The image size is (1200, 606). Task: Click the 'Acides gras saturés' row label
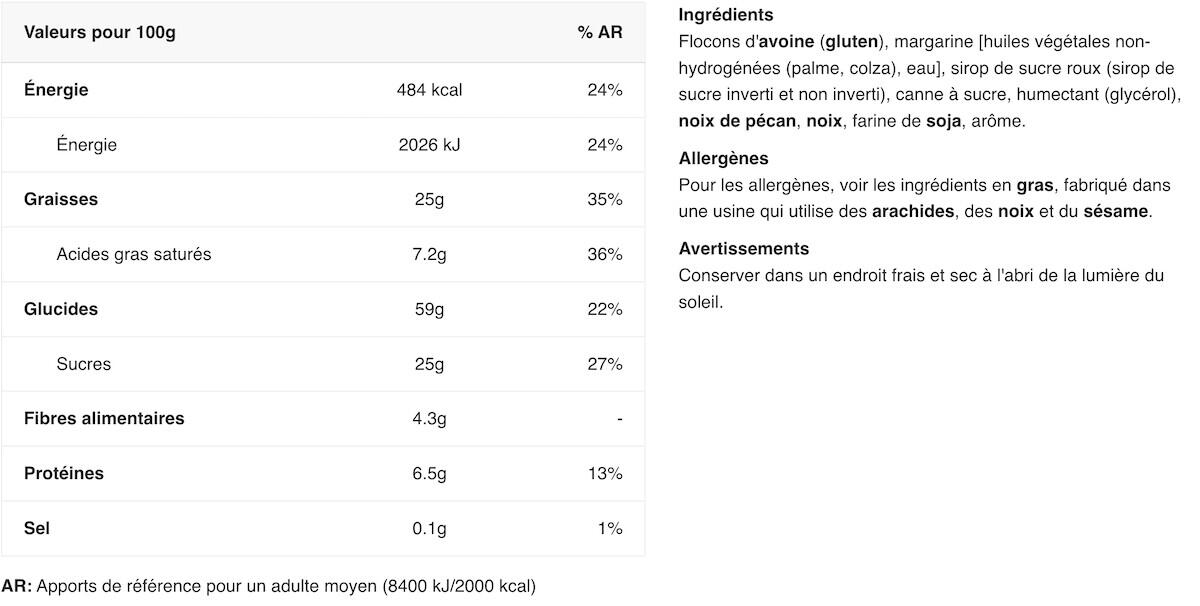pos(134,254)
